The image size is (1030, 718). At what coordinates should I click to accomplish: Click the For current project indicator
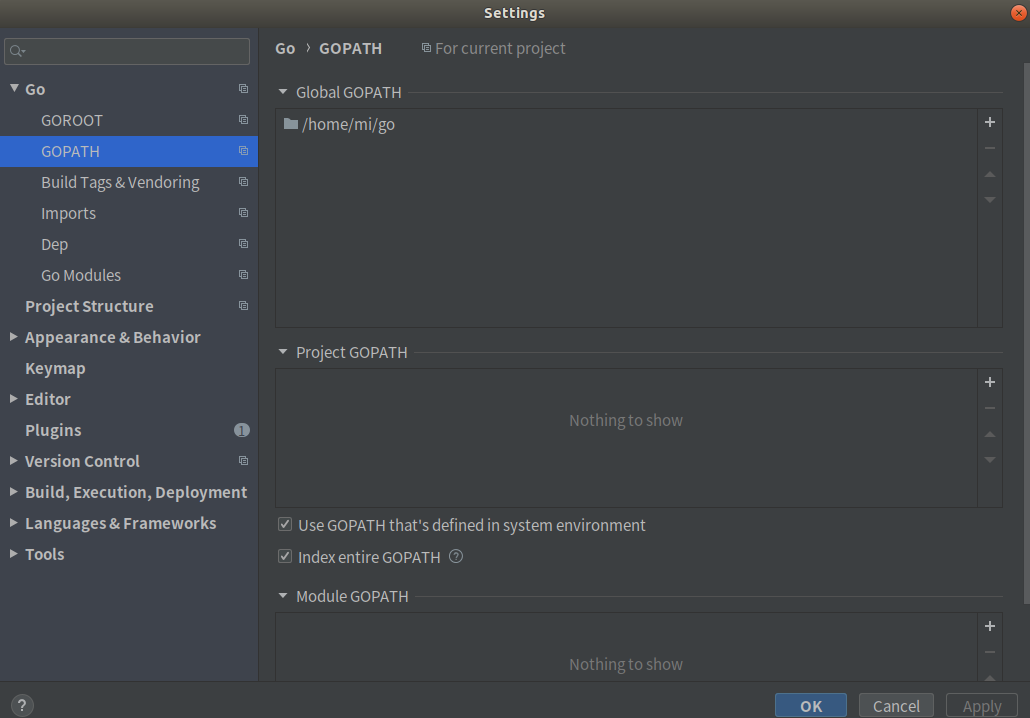(492, 48)
